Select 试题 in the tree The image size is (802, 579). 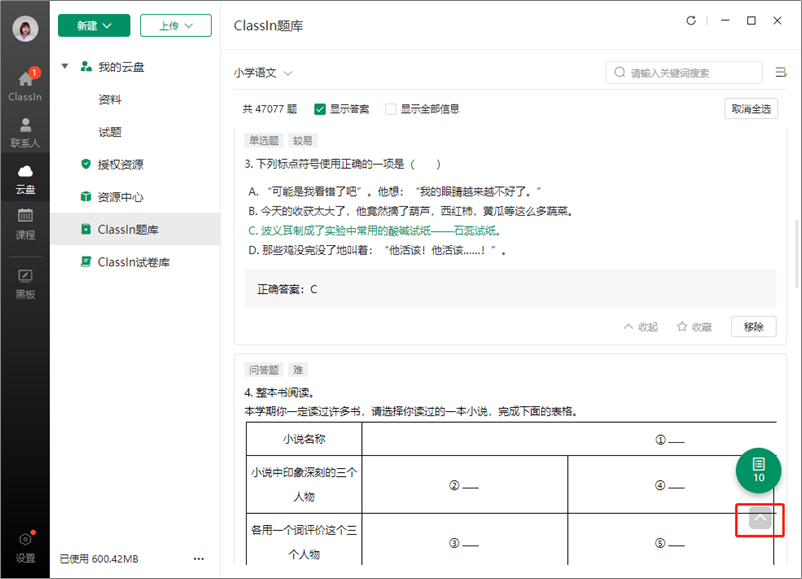(x=110, y=132)
